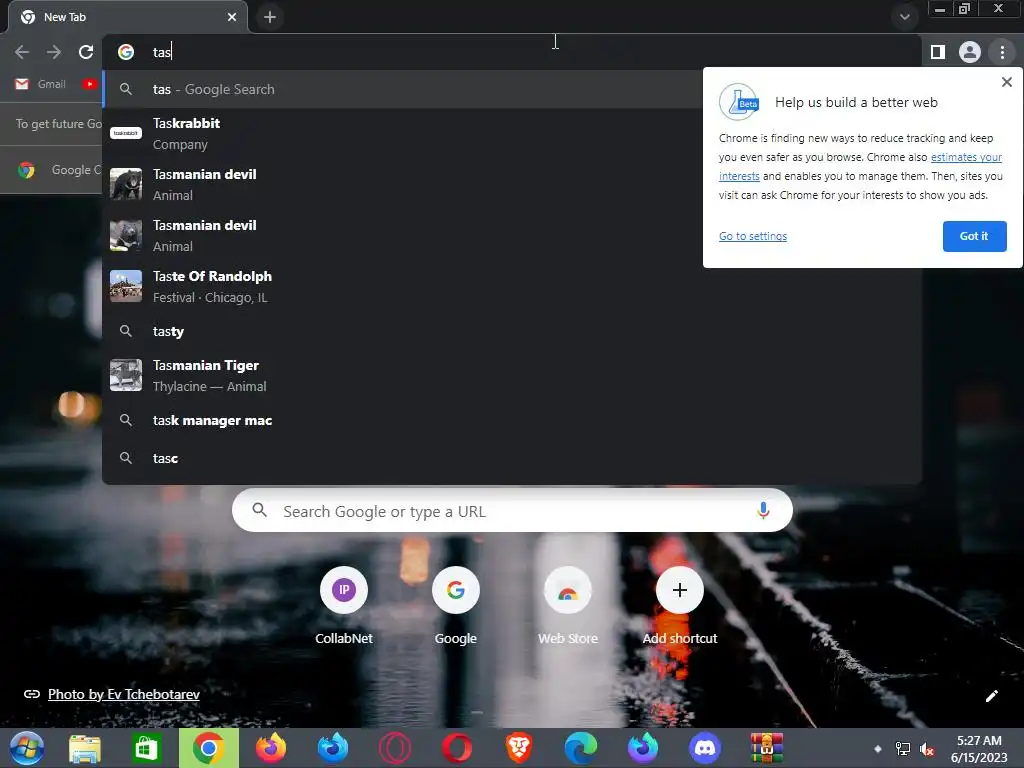Screen dimensions: 1024x768
Task: Open the side panel icon
Action: [x=938, y=52]
